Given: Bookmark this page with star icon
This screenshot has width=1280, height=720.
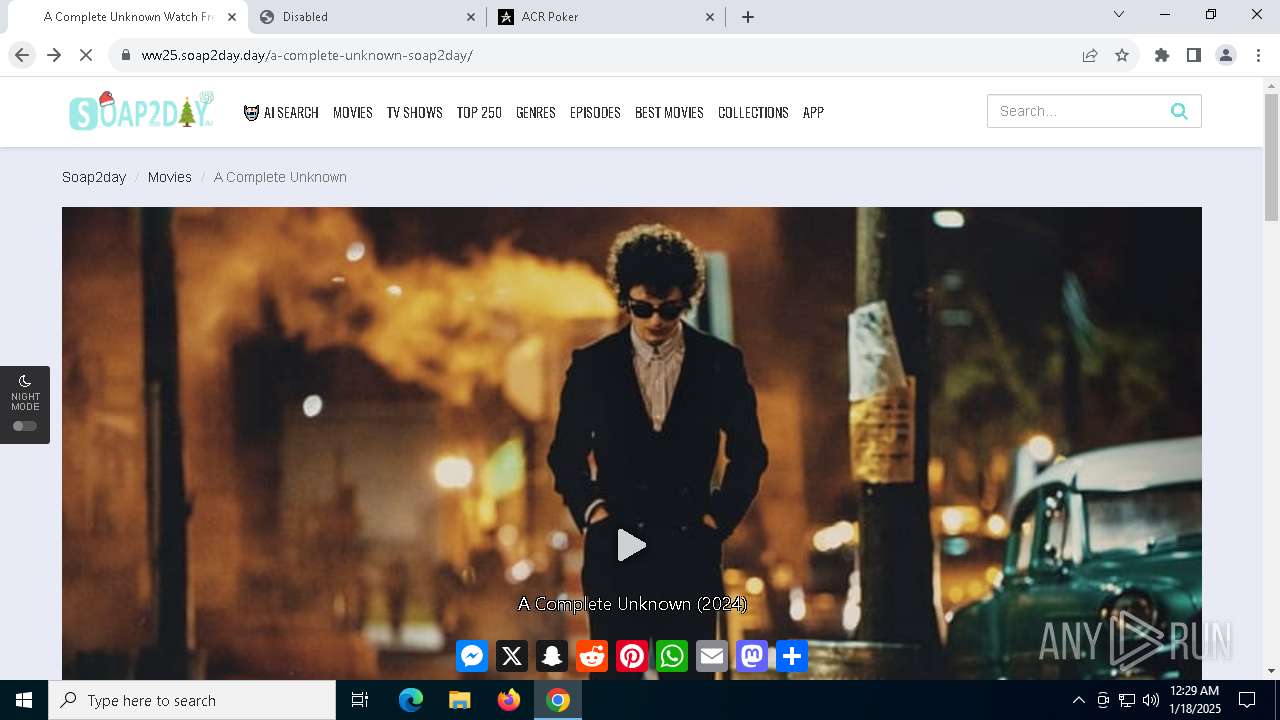Looking at the screenshot, I should coord(1122,55).
